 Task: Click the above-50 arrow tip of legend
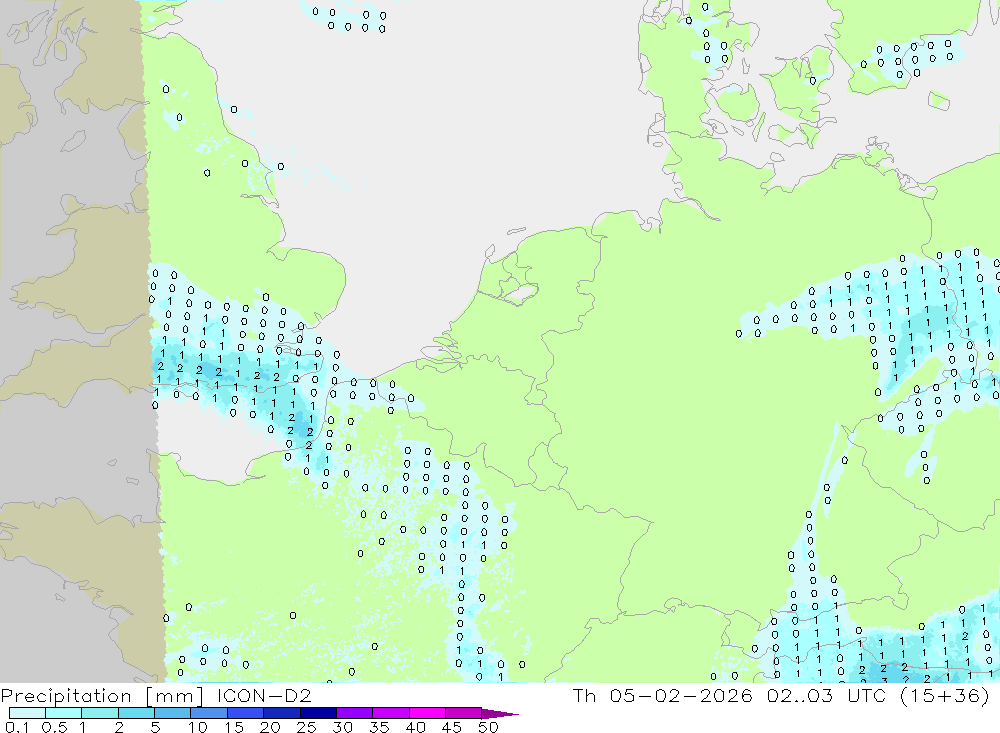click(x=500, y=714)
